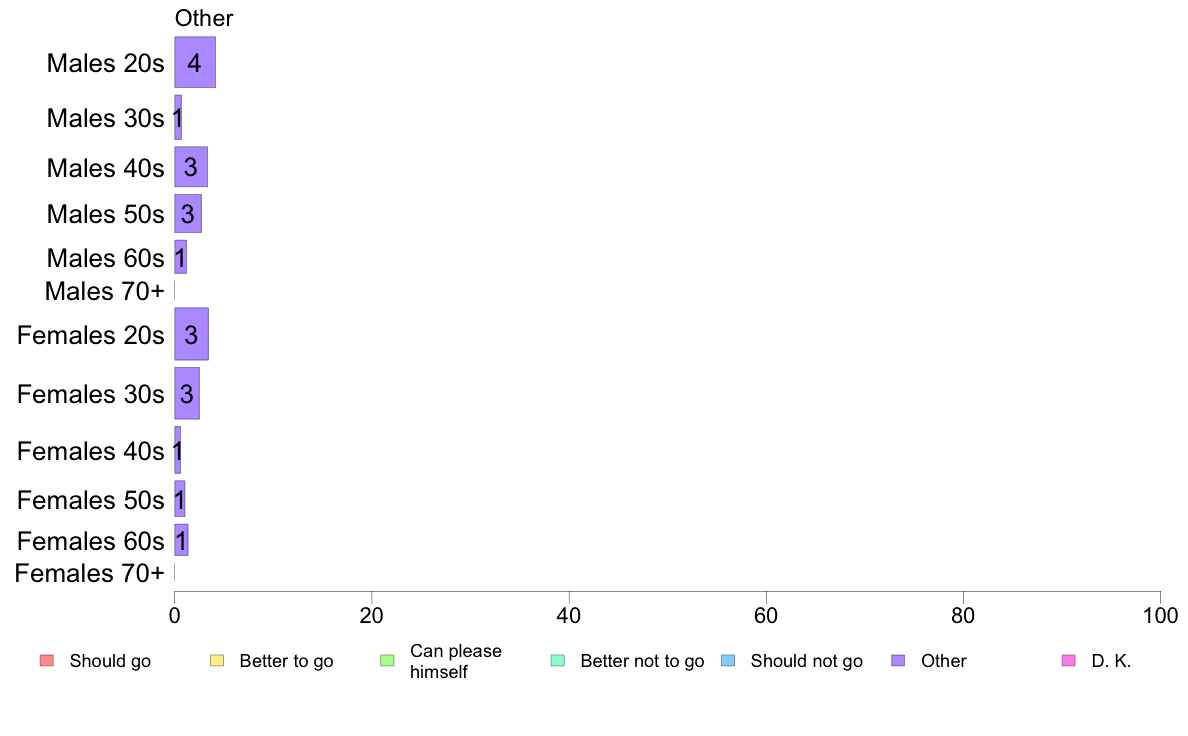
Task: Click the green Can please himself swatch
Action: coord(387,660)
